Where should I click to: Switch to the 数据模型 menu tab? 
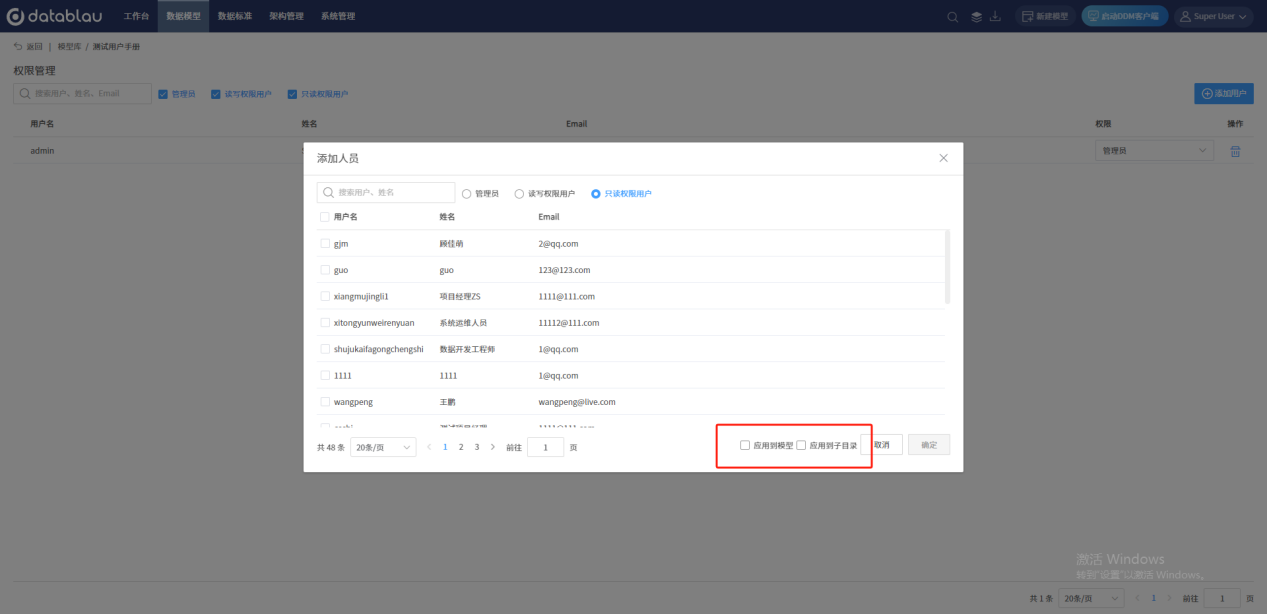point(183,16)
